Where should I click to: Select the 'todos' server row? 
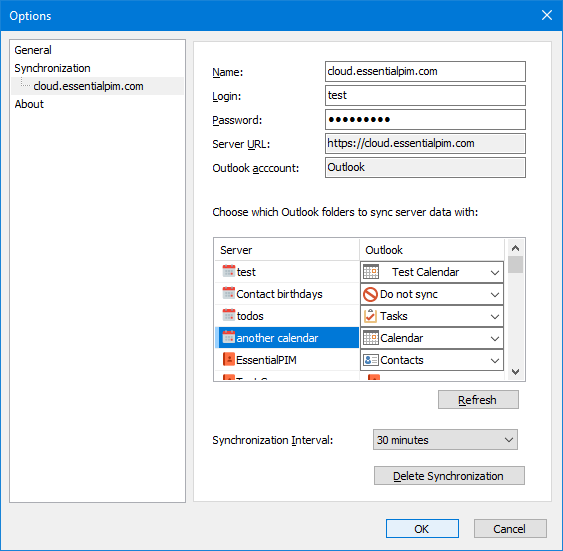287,316
